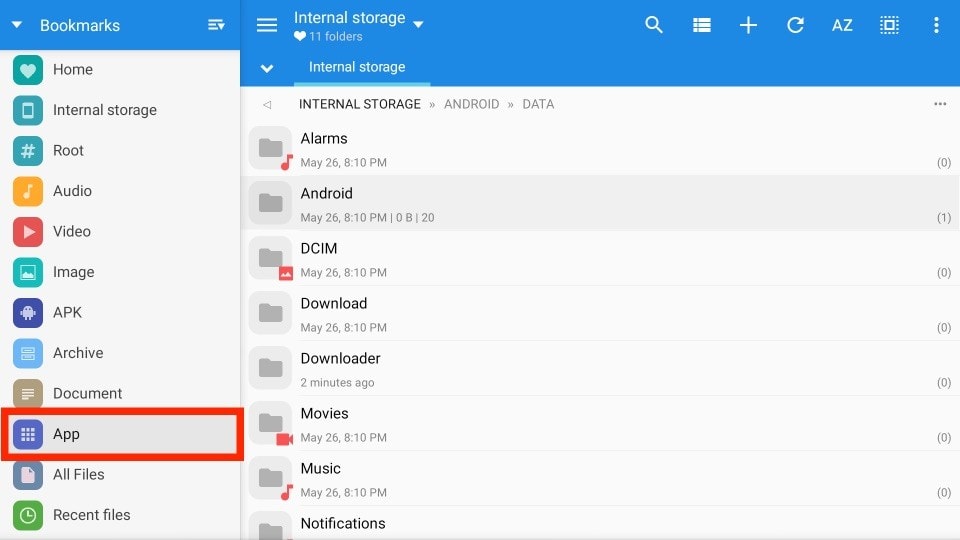
Task: Open App bookmark
Action: pos(120,434)
